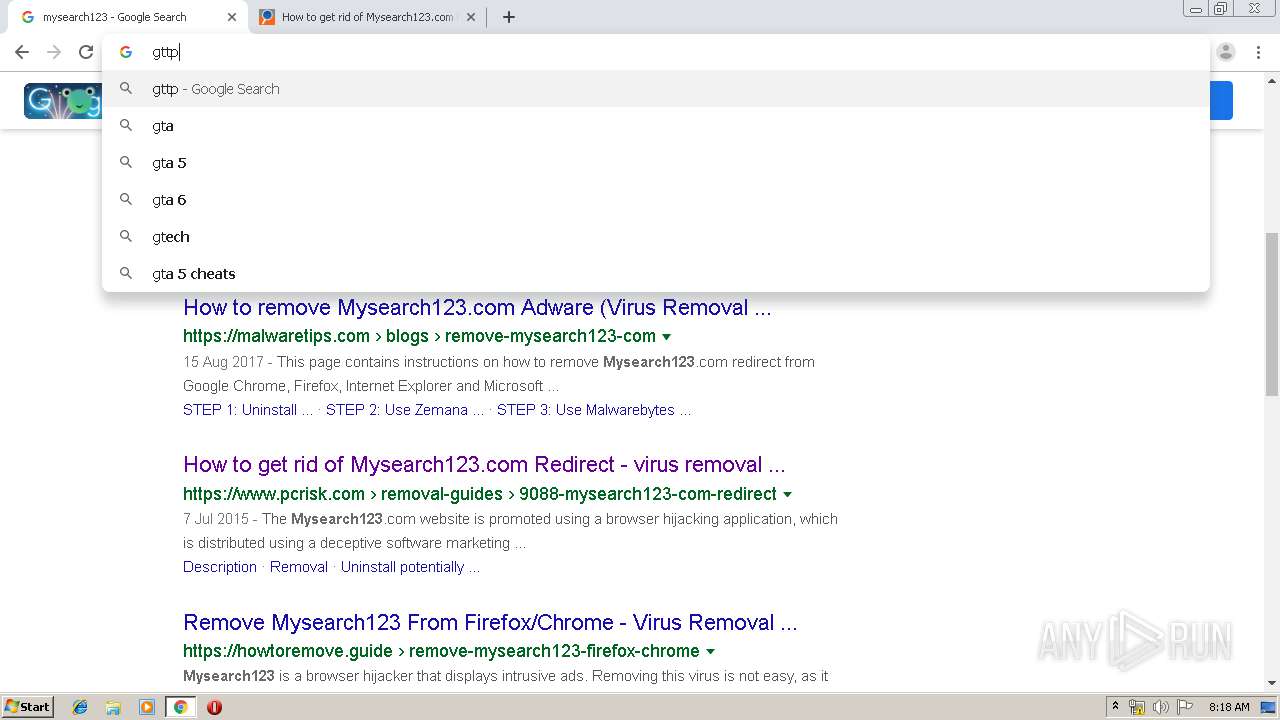Select 'gttp - Google Search' suggestion
The width and height of the screenshot is (1280, 720).
point(655,89)
